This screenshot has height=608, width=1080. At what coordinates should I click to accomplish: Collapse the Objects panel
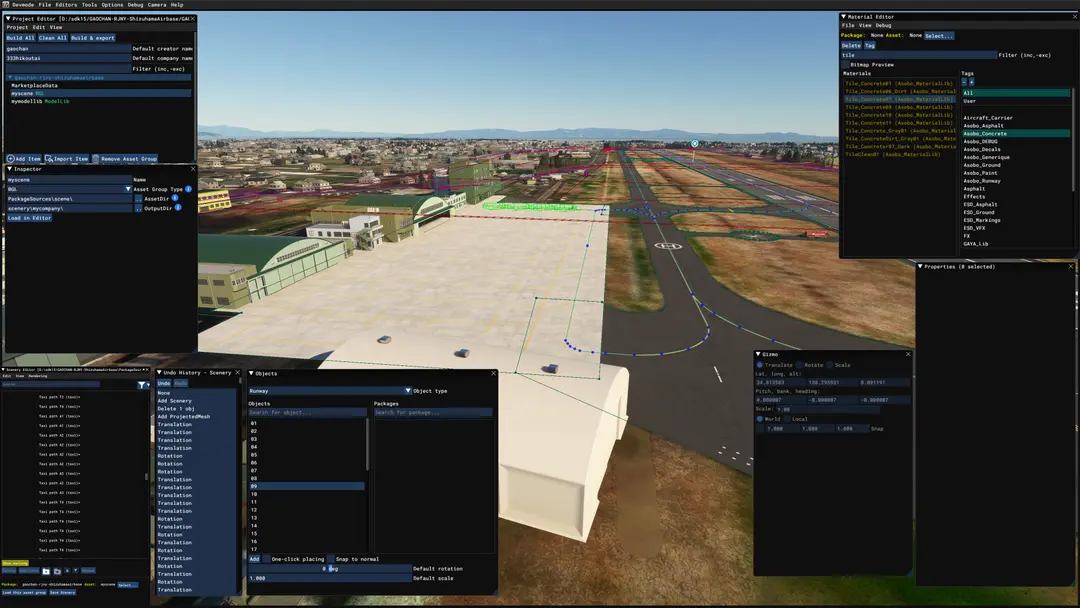tap(251, 373)
